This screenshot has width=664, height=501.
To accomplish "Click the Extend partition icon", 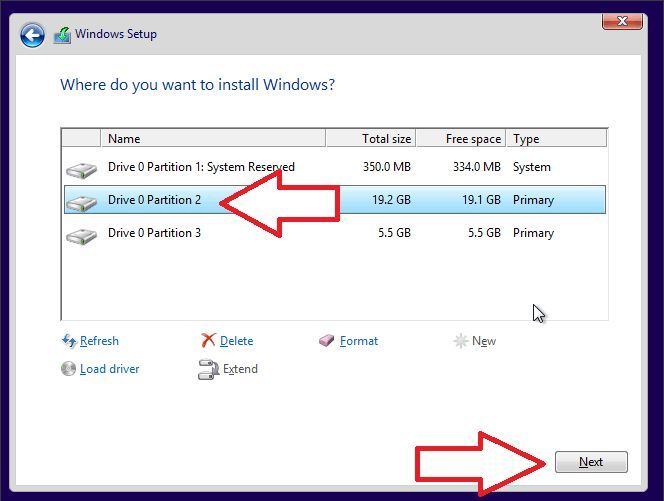I will coord(208,369).
